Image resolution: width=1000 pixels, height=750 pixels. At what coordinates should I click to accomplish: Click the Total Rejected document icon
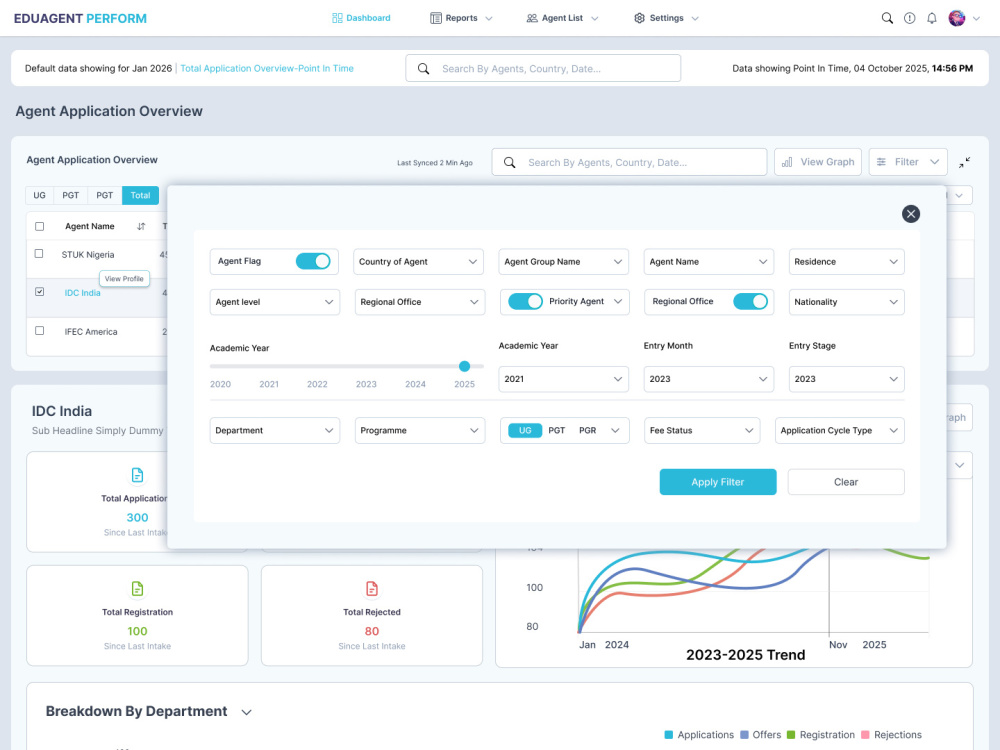[x=372, y=589]
